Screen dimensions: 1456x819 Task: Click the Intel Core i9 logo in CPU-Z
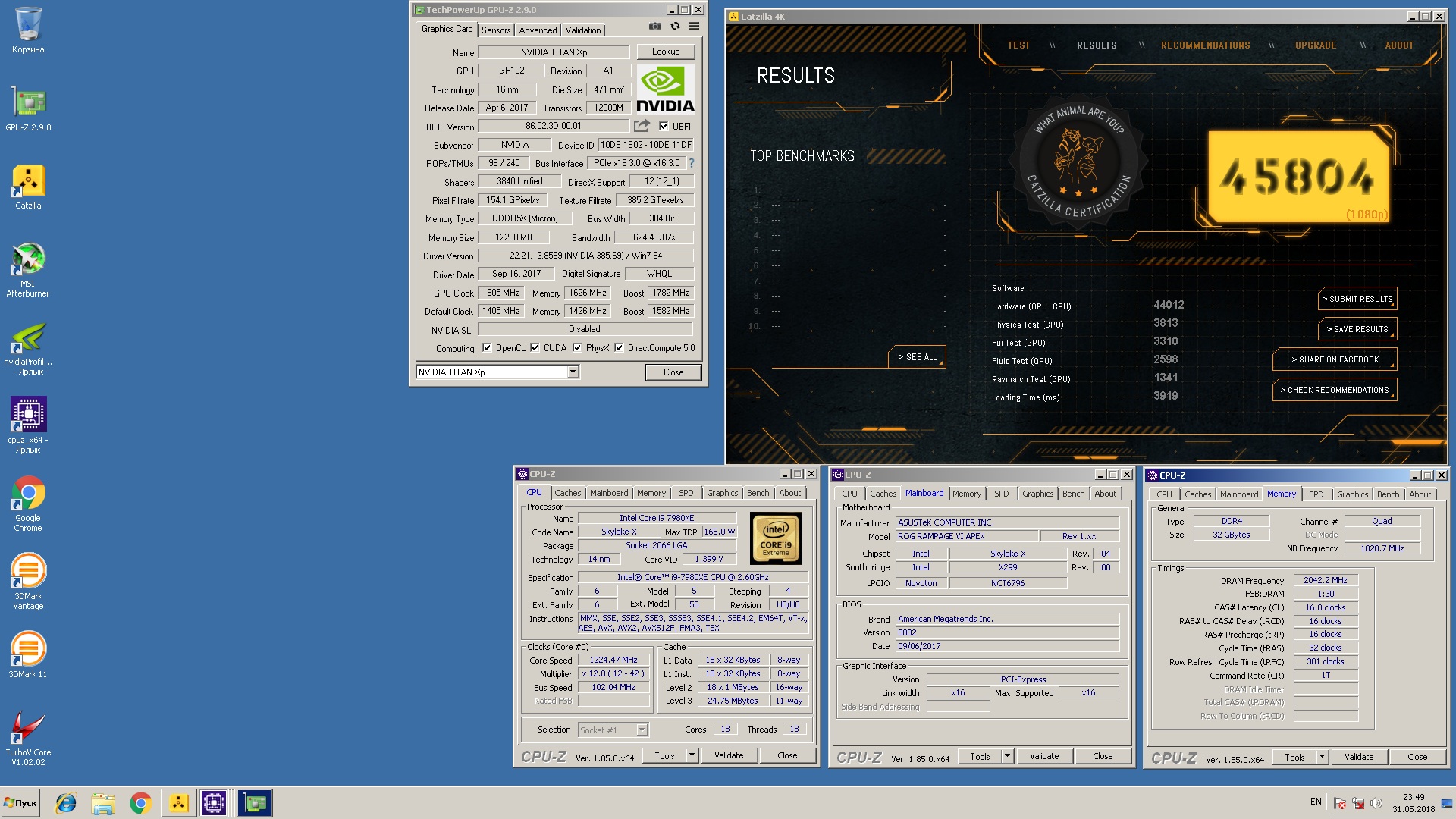776,538
